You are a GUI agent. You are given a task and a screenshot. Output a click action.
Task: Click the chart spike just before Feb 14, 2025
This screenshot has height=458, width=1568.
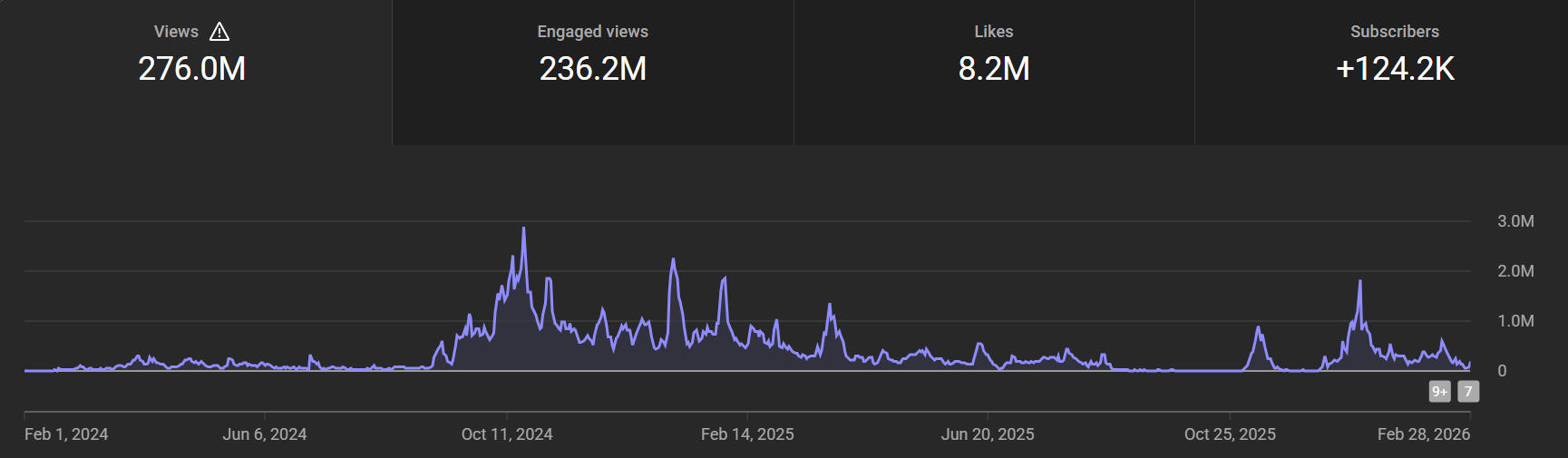pos(724,279)
